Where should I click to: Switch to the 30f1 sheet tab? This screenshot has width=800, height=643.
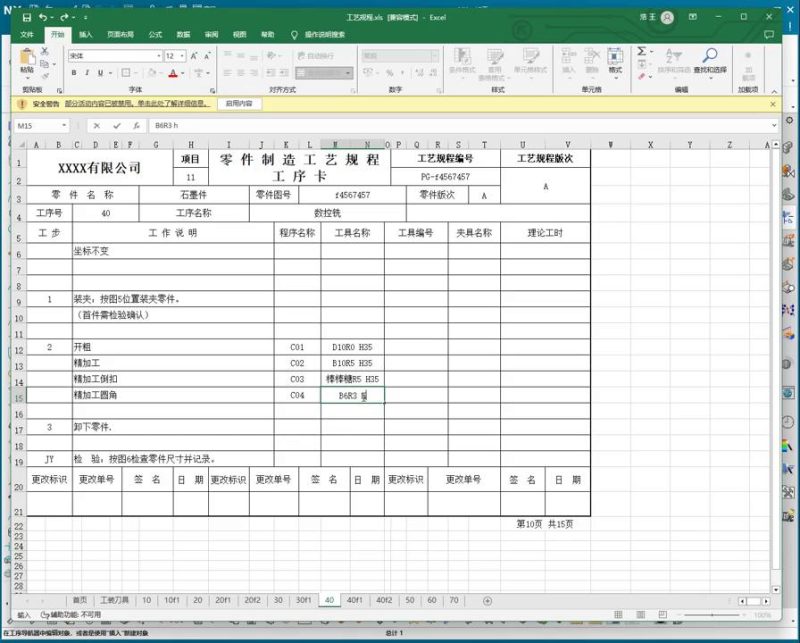303,600
